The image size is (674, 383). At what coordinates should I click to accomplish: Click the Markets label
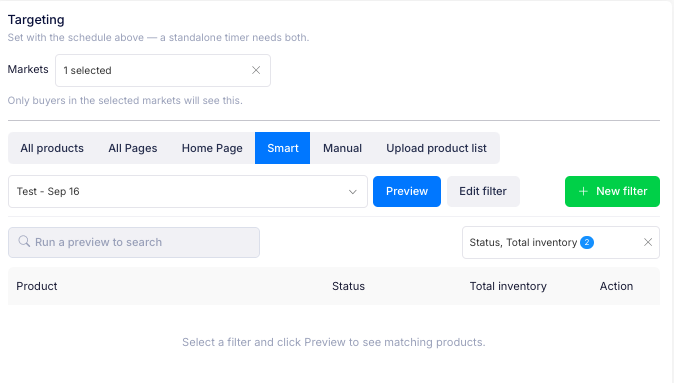click(x=28, y=69)
